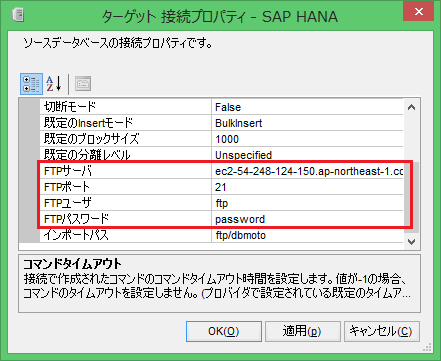
Task: Click scrollbar down arrow in property grid
Action: 412,242
